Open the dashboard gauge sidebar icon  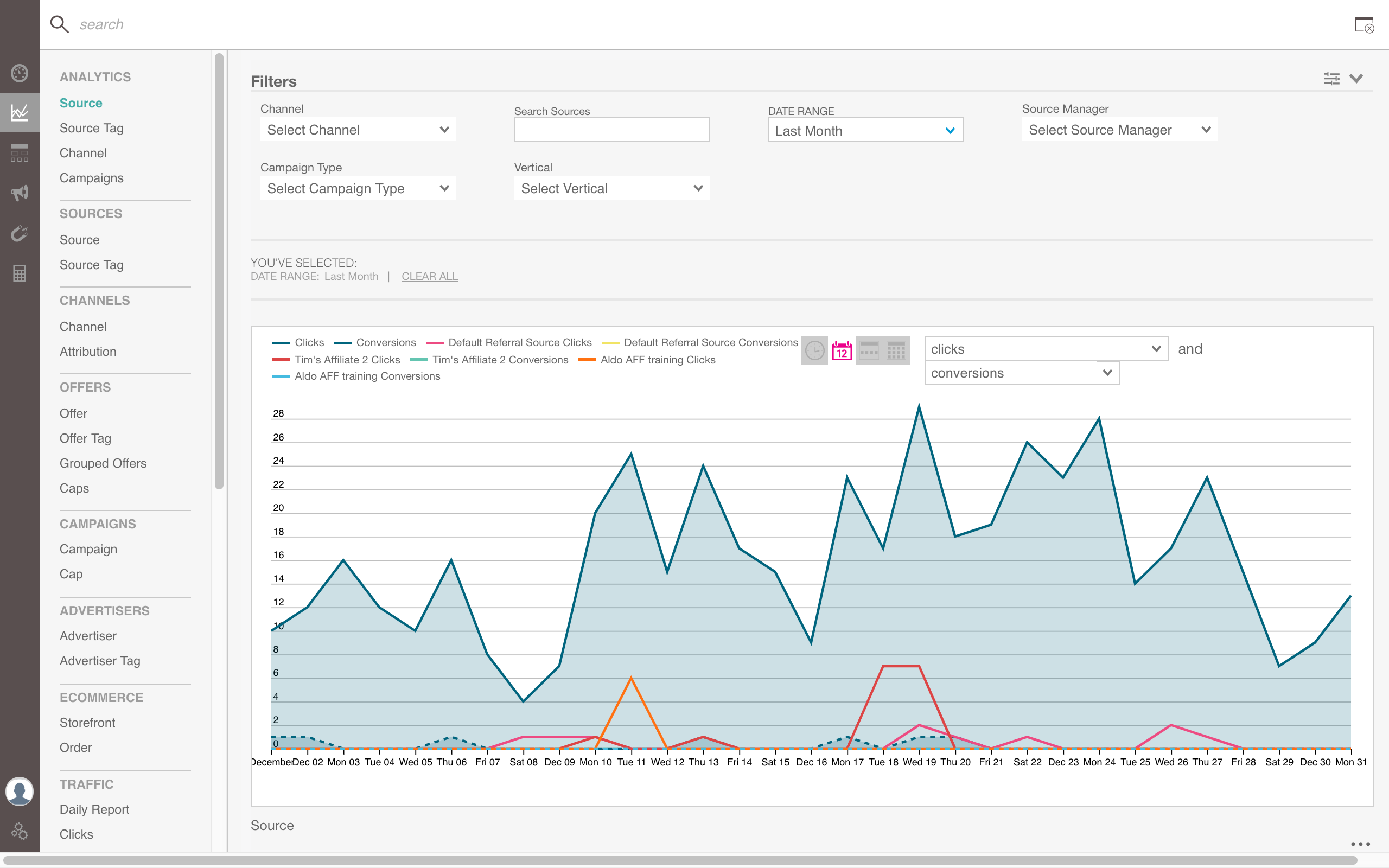[x=20, y=73]
